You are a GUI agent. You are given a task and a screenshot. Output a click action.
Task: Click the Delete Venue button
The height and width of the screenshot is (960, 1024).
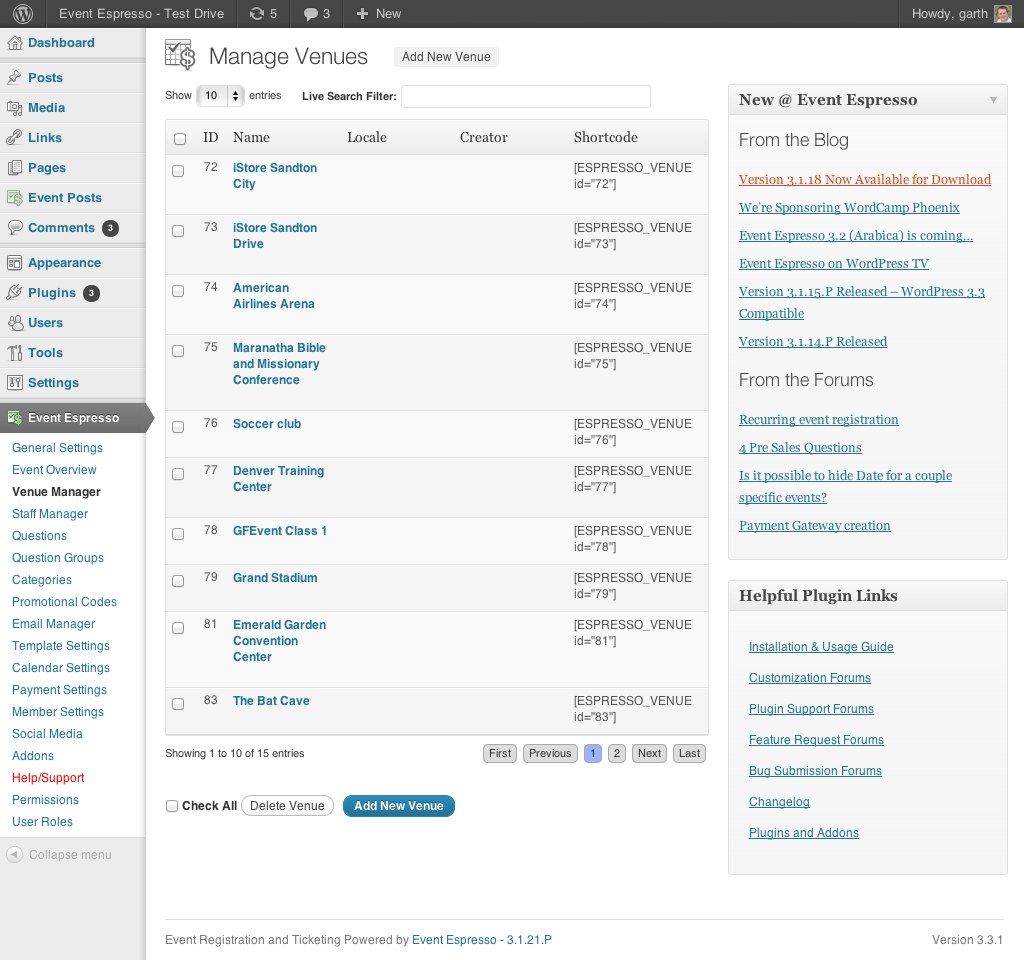tap(287, 806)
